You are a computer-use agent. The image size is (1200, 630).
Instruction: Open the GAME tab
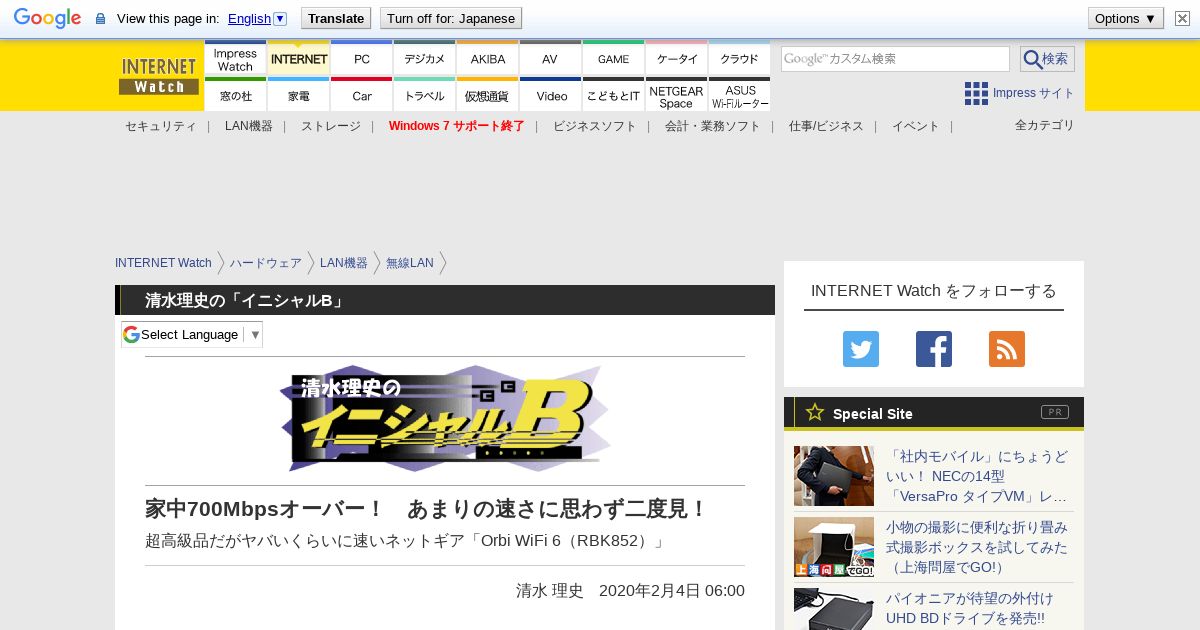613,59
